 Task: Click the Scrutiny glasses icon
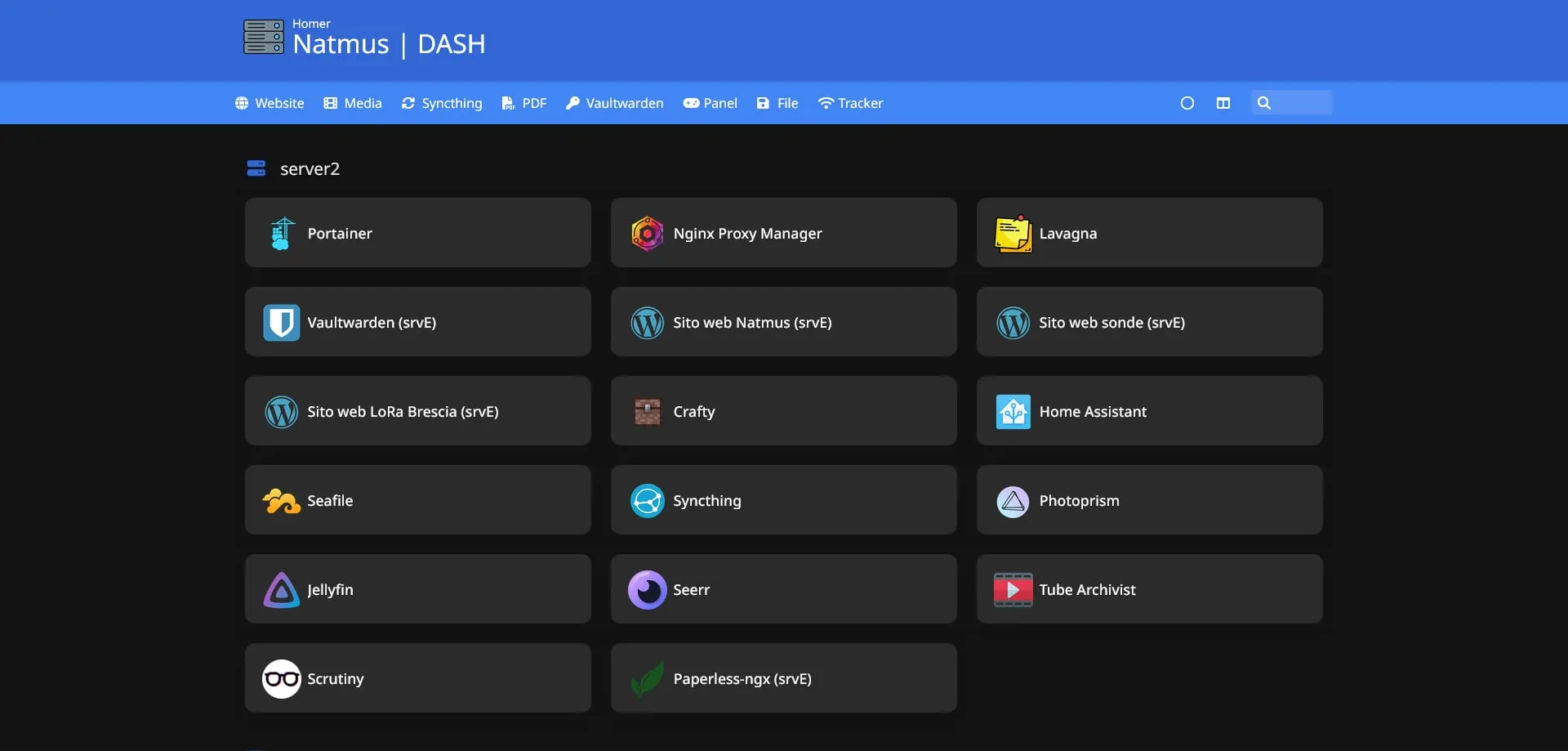282,679
